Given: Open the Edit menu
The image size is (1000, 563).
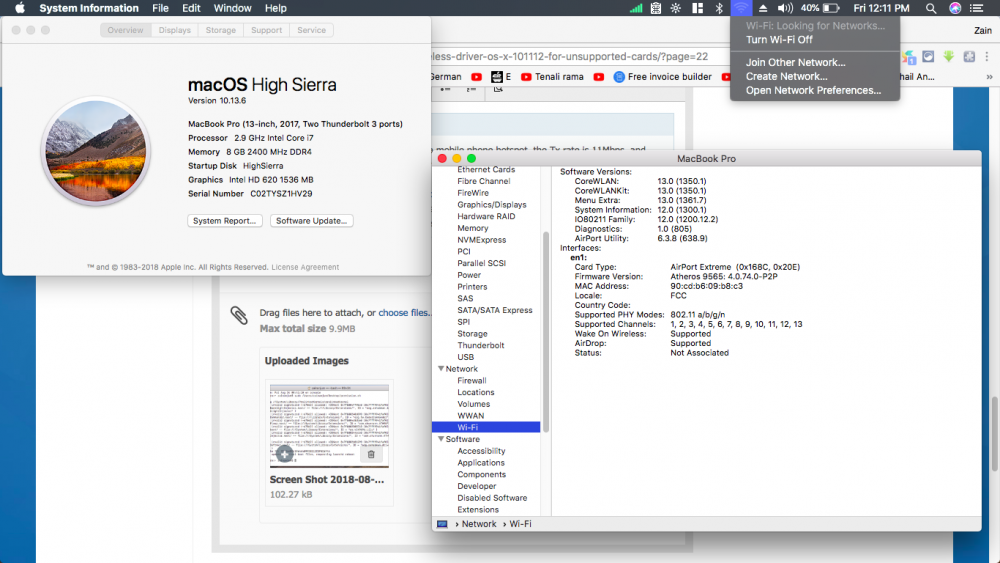Looking at the screenshot, I should [191, 8].
